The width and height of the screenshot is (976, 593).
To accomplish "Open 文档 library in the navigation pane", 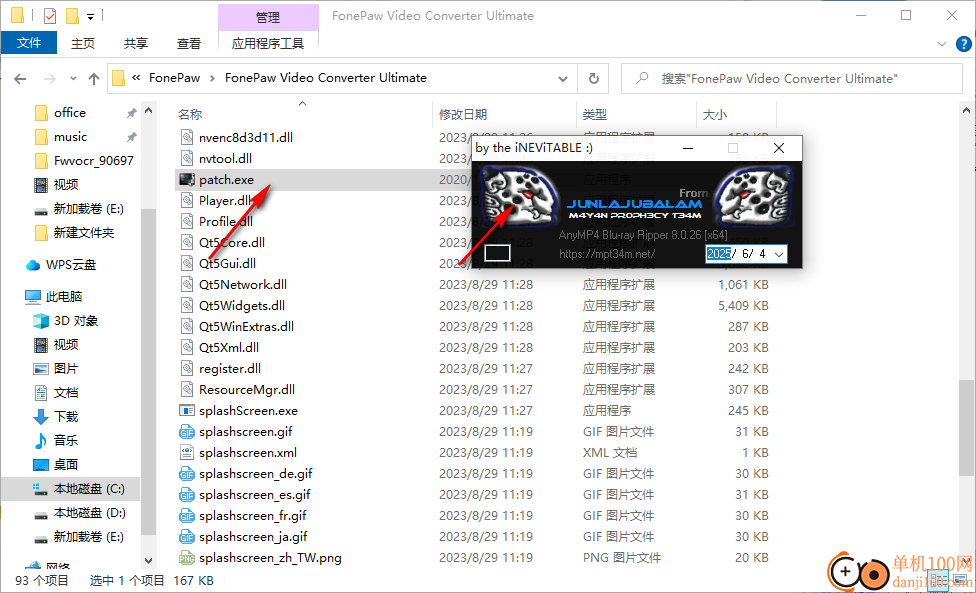I will point(65,393).
